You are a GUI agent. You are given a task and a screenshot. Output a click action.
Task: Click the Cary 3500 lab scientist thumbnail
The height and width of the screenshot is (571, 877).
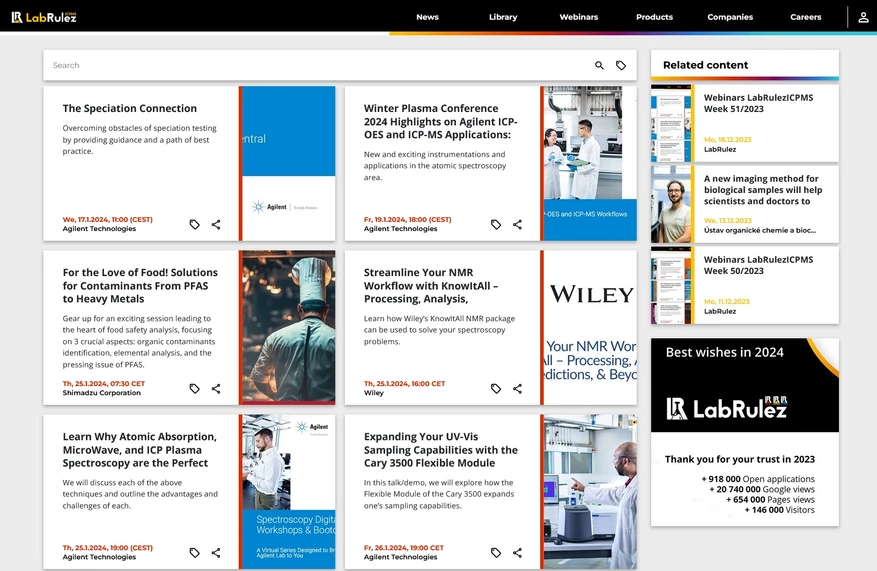pyautogui.click(x=590, y=492)
